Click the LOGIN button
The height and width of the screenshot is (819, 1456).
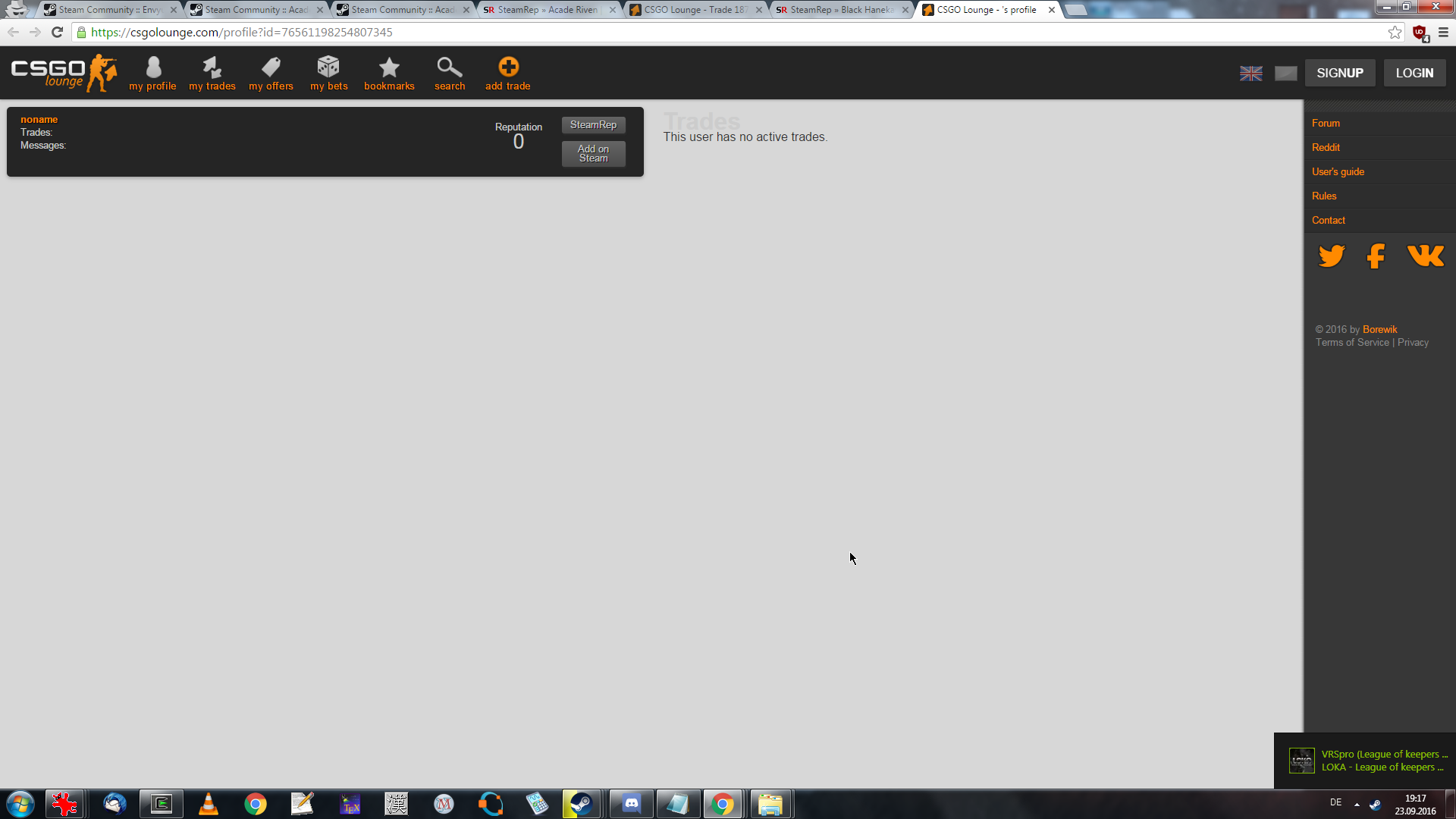(x=1414, y=73)
